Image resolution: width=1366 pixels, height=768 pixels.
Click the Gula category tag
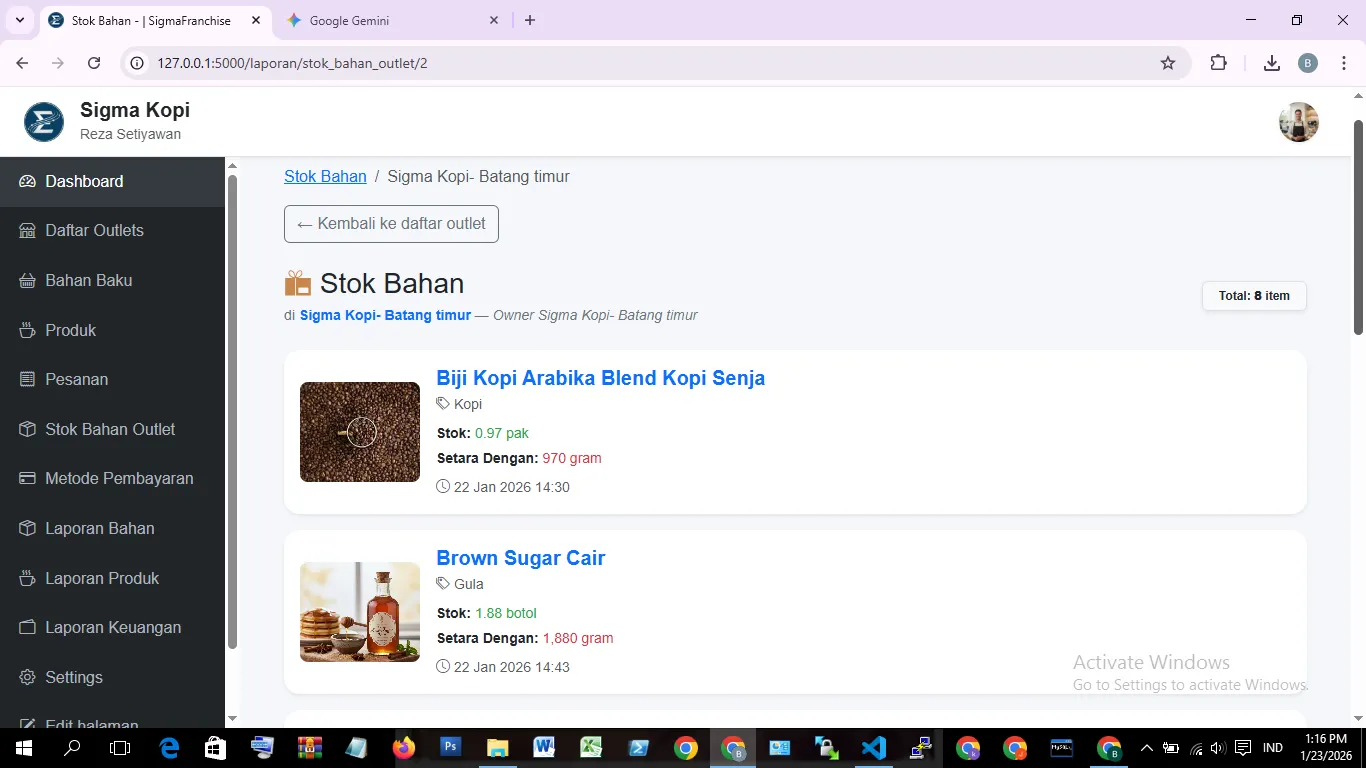coord(460,584)
